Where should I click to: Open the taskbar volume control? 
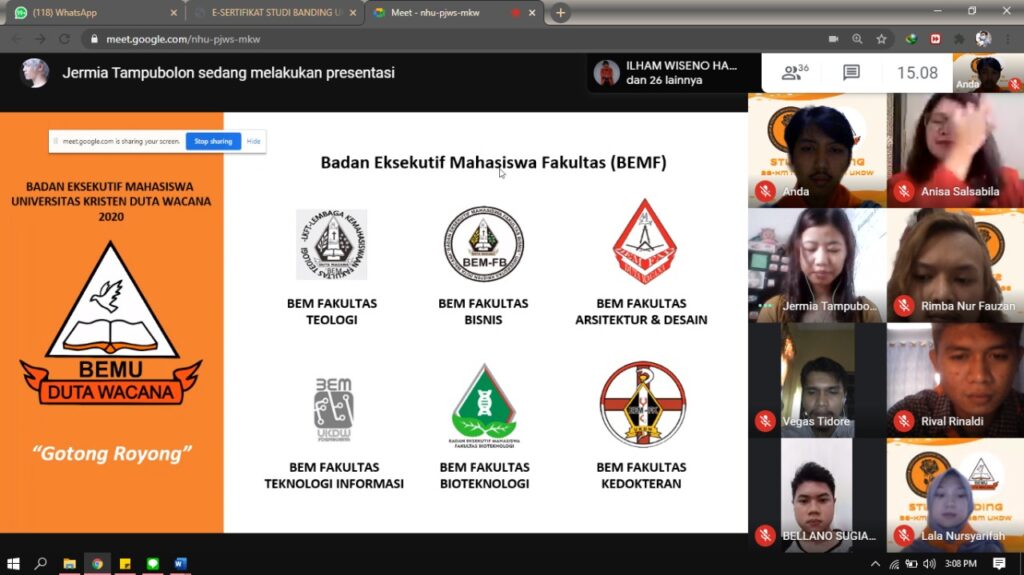tap(929, 563)
